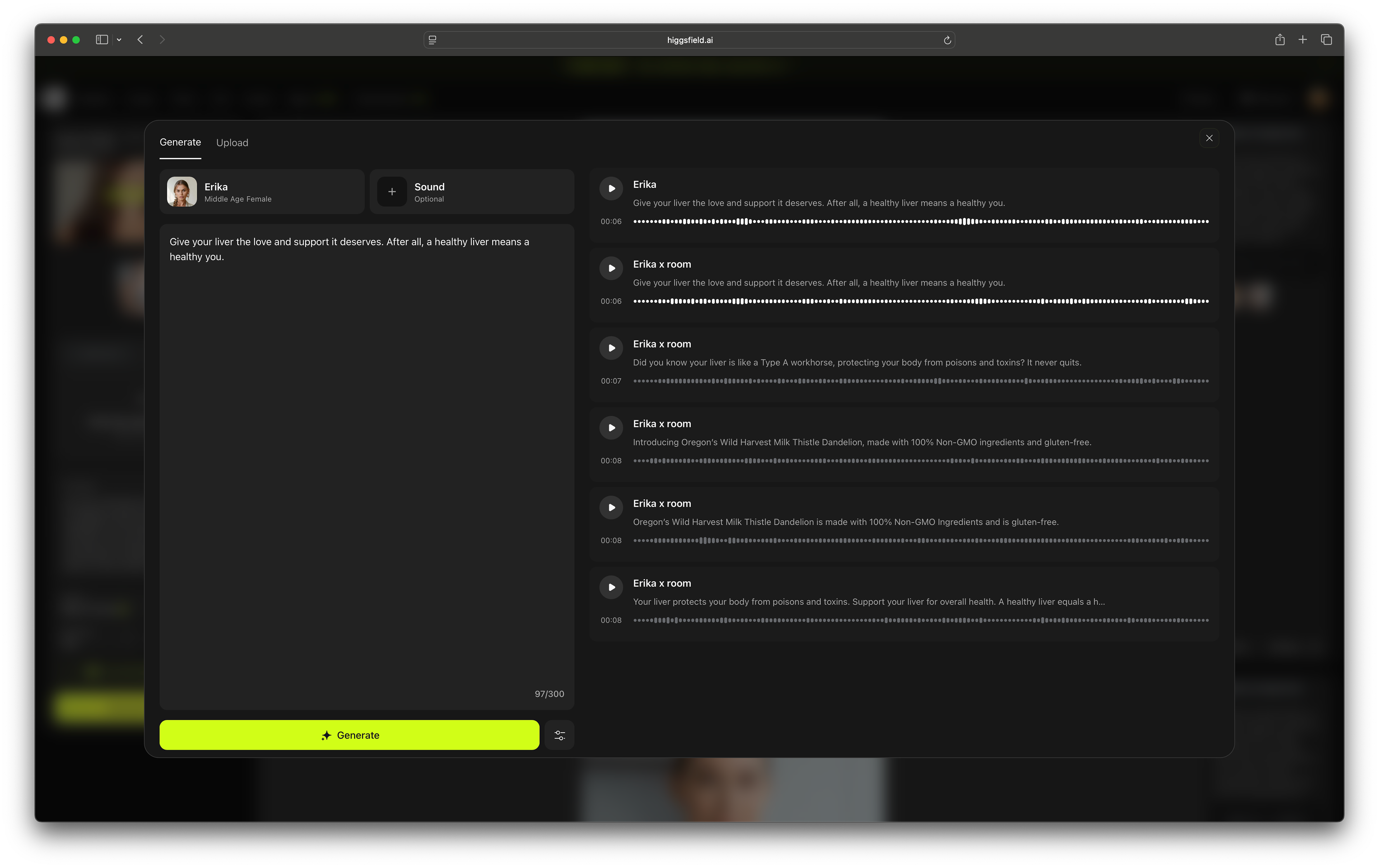This screenshot has height=868, width=1379.
Task: Click into the script text area
Action: 367,458
